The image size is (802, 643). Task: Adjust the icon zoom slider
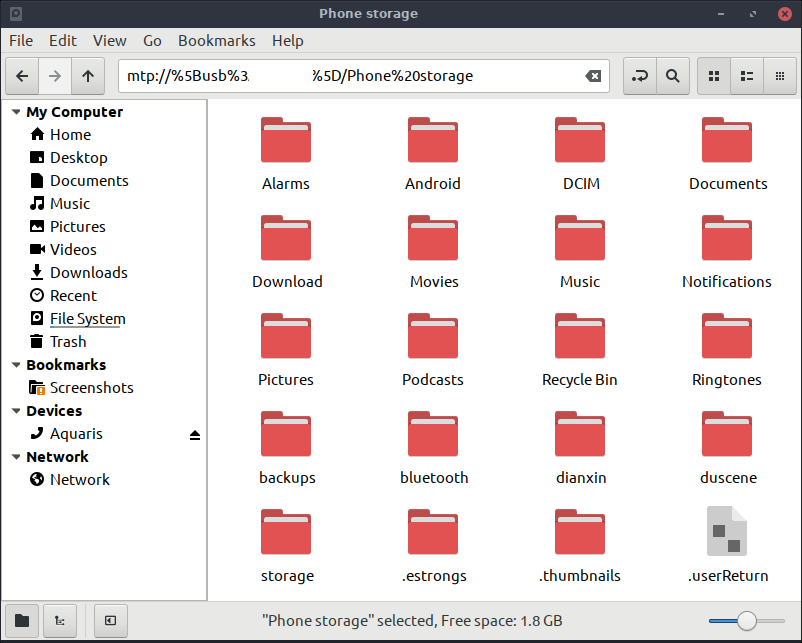click(746, 621)
